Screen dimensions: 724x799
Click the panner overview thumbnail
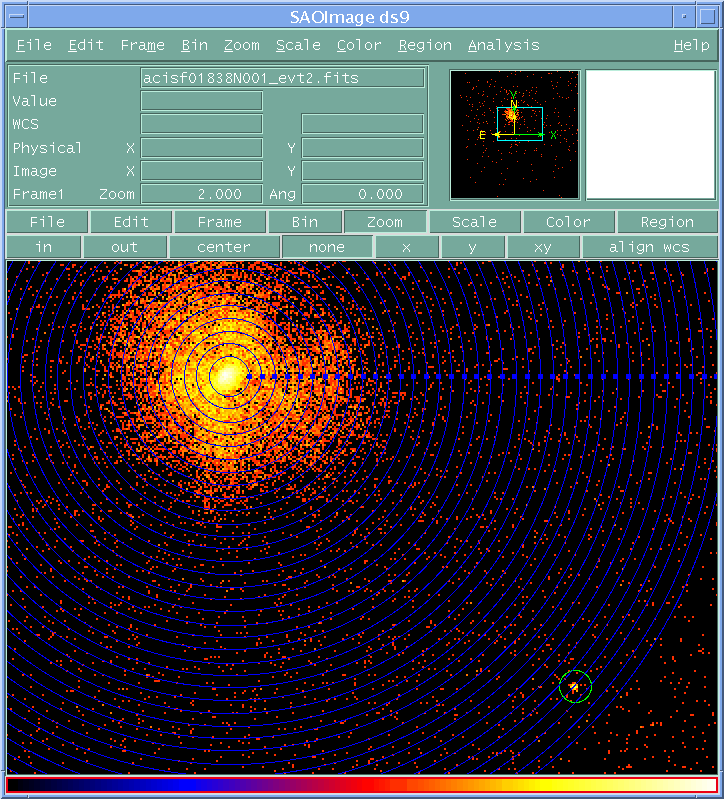pyautogui.click(x=515, y=135)
